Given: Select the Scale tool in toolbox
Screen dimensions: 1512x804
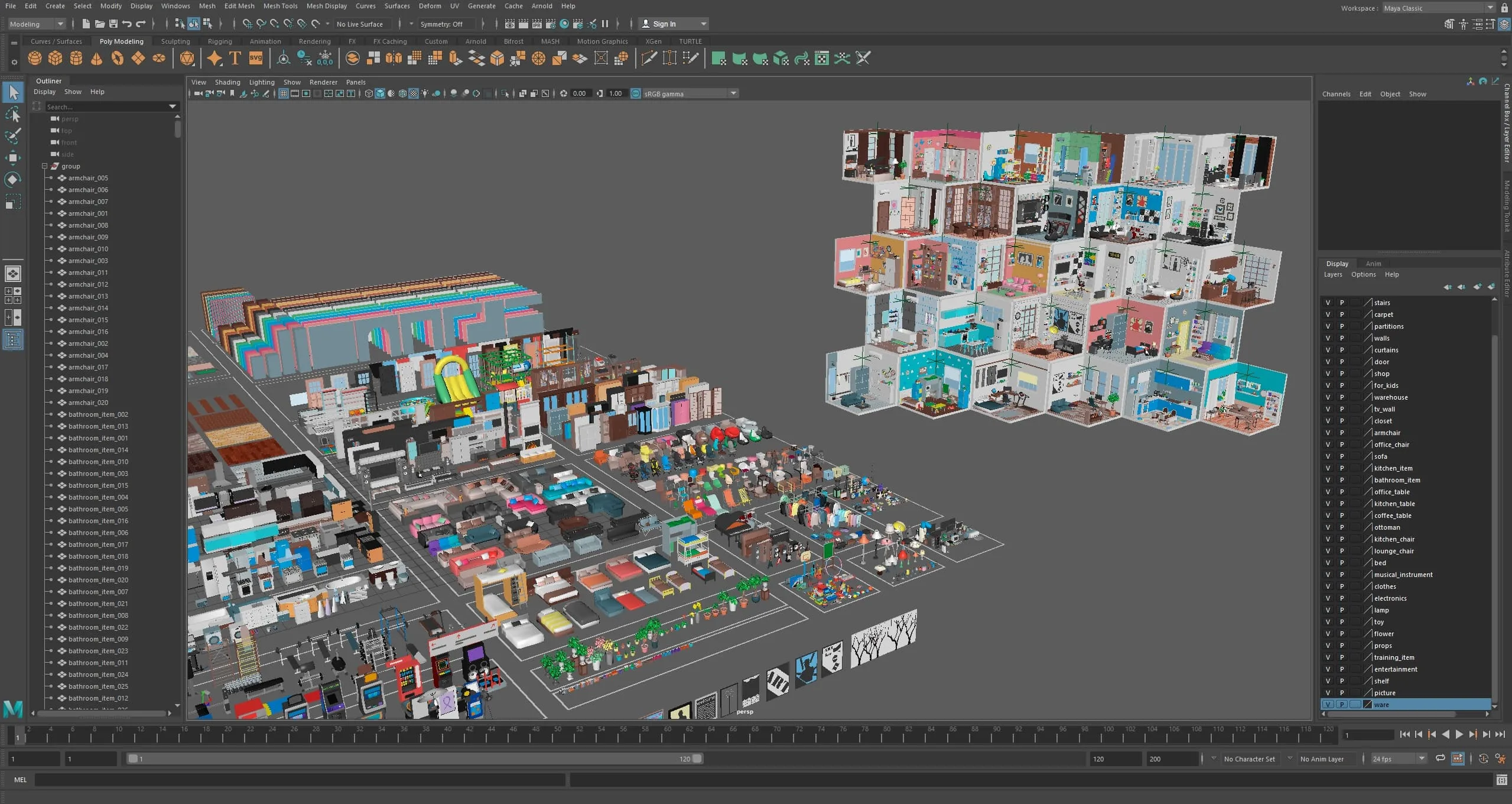Looking at the screenshot, I should 13,202.
